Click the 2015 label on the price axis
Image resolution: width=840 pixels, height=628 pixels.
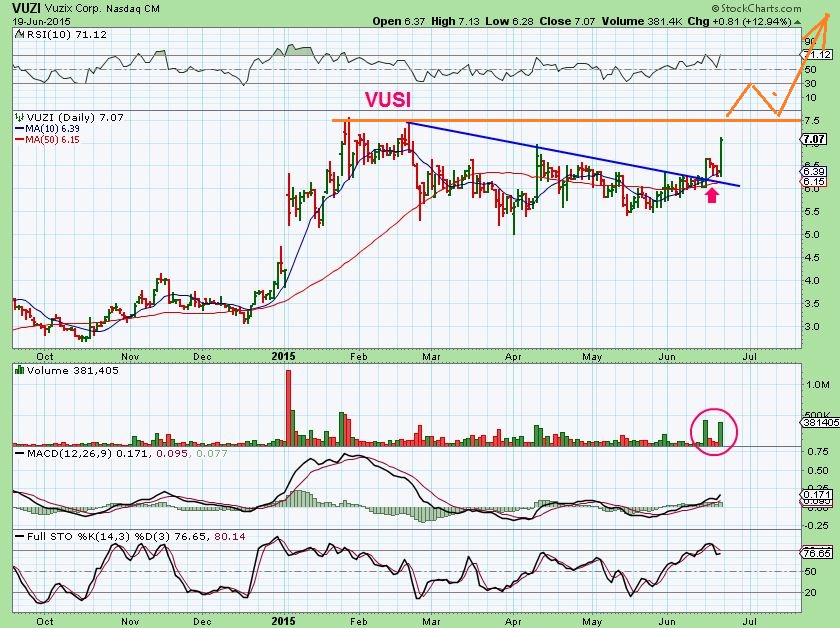pyautogui.click(x=283, y=356)
